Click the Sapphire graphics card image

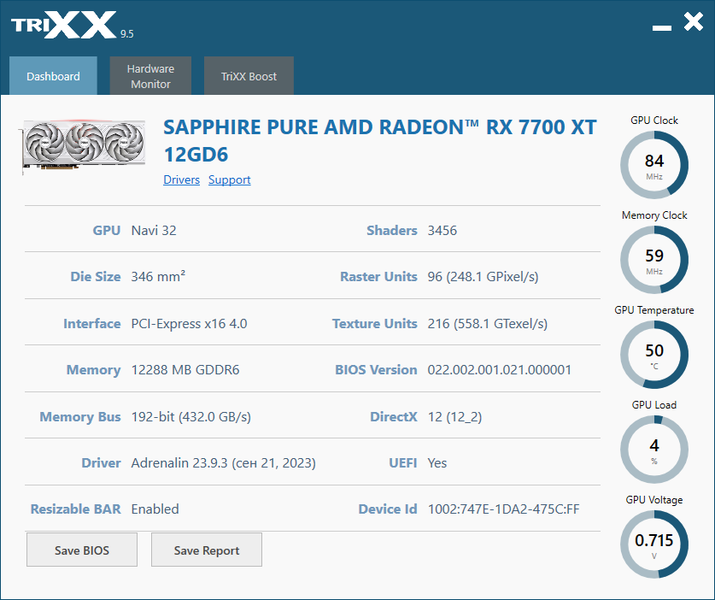[83, 146]
